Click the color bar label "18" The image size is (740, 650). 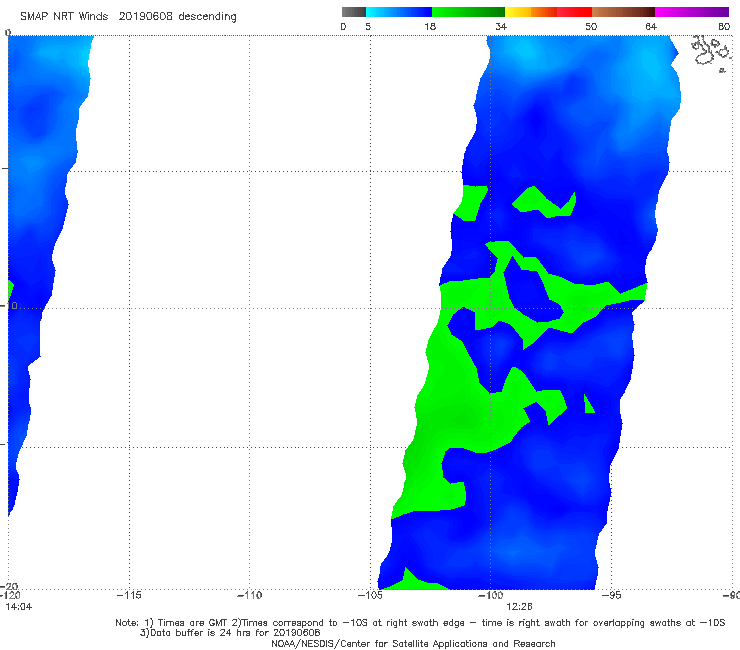tap(430, 27)
